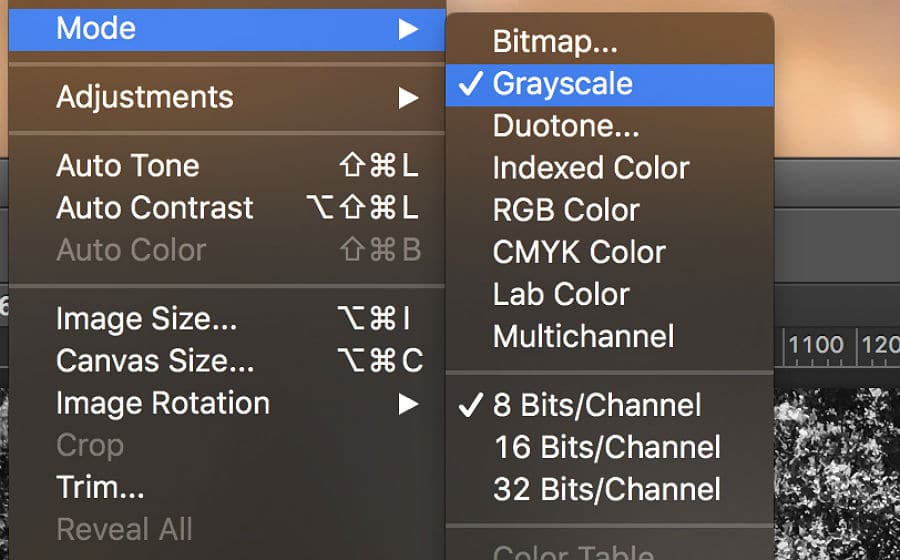Choose Multichannel mode
900x560 pixels.
[583, 336]
